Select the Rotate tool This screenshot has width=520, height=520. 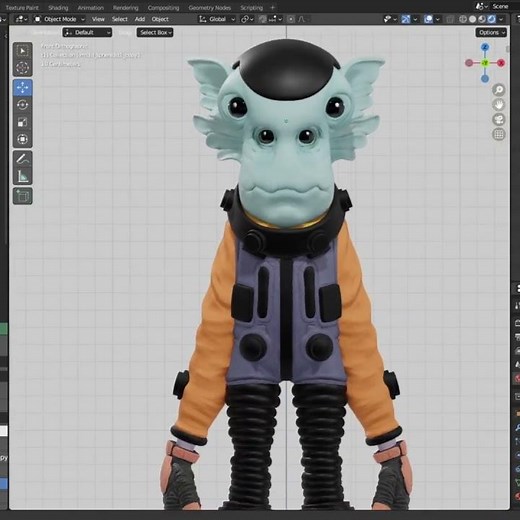(x=22, y=105)
